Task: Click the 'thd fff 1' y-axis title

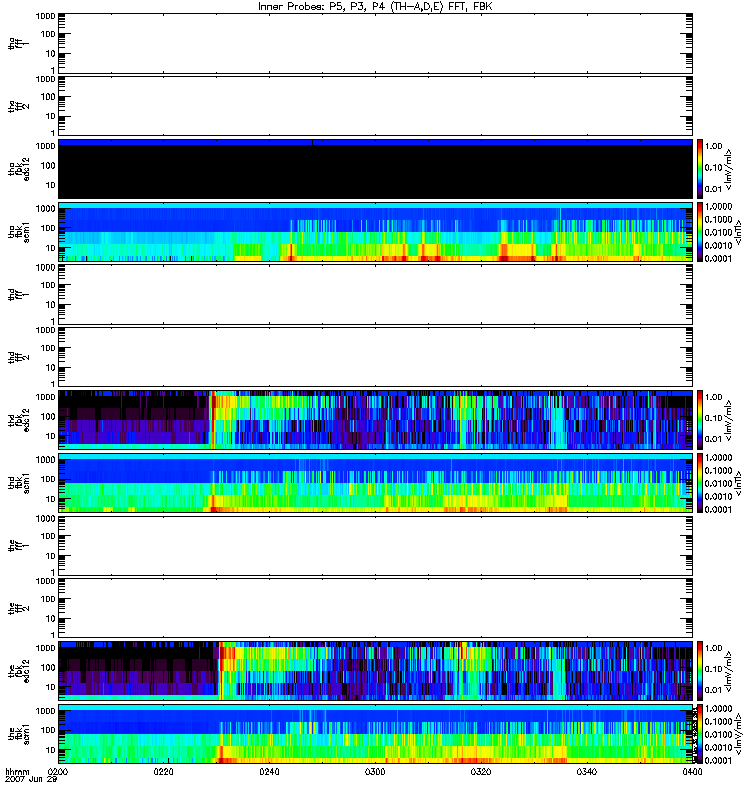Action: (x=19, y=294)
